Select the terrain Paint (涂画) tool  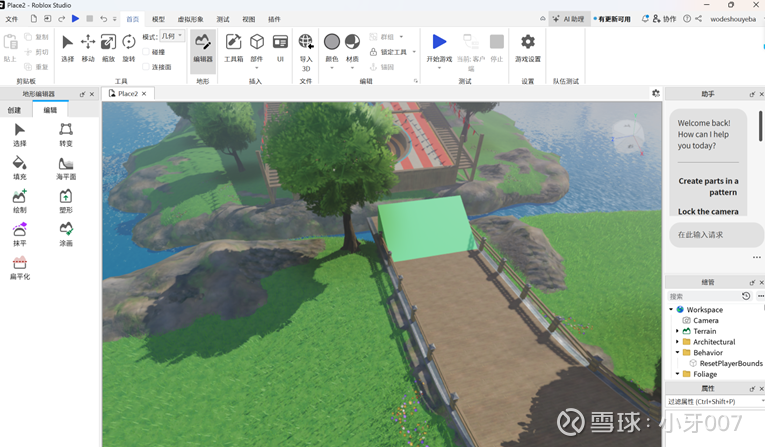(66, 234)
